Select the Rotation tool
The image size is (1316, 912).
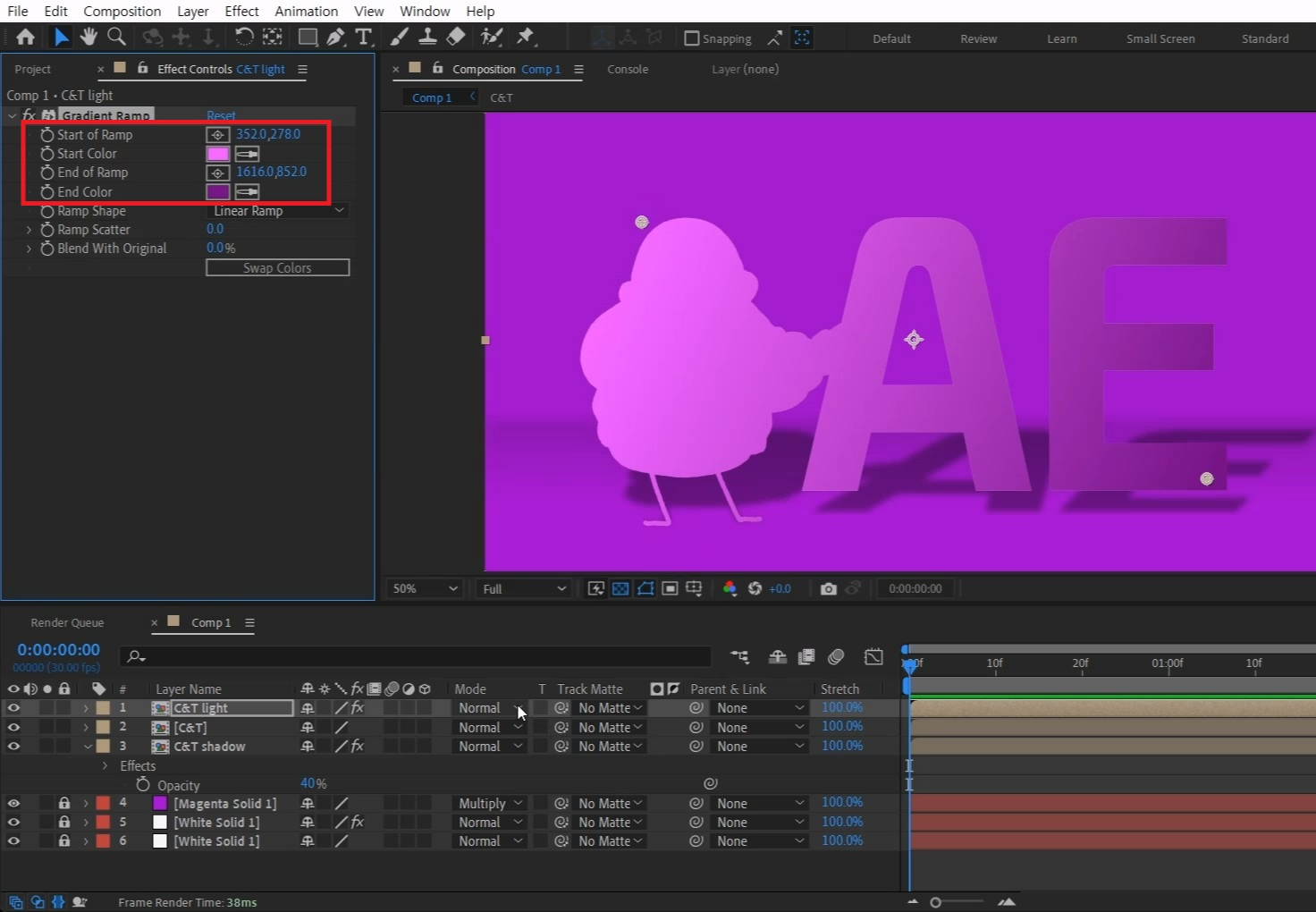click(243, 37)
